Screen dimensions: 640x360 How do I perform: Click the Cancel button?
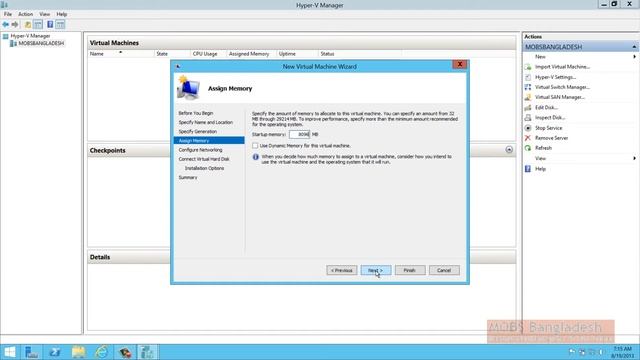coord(444,270)
